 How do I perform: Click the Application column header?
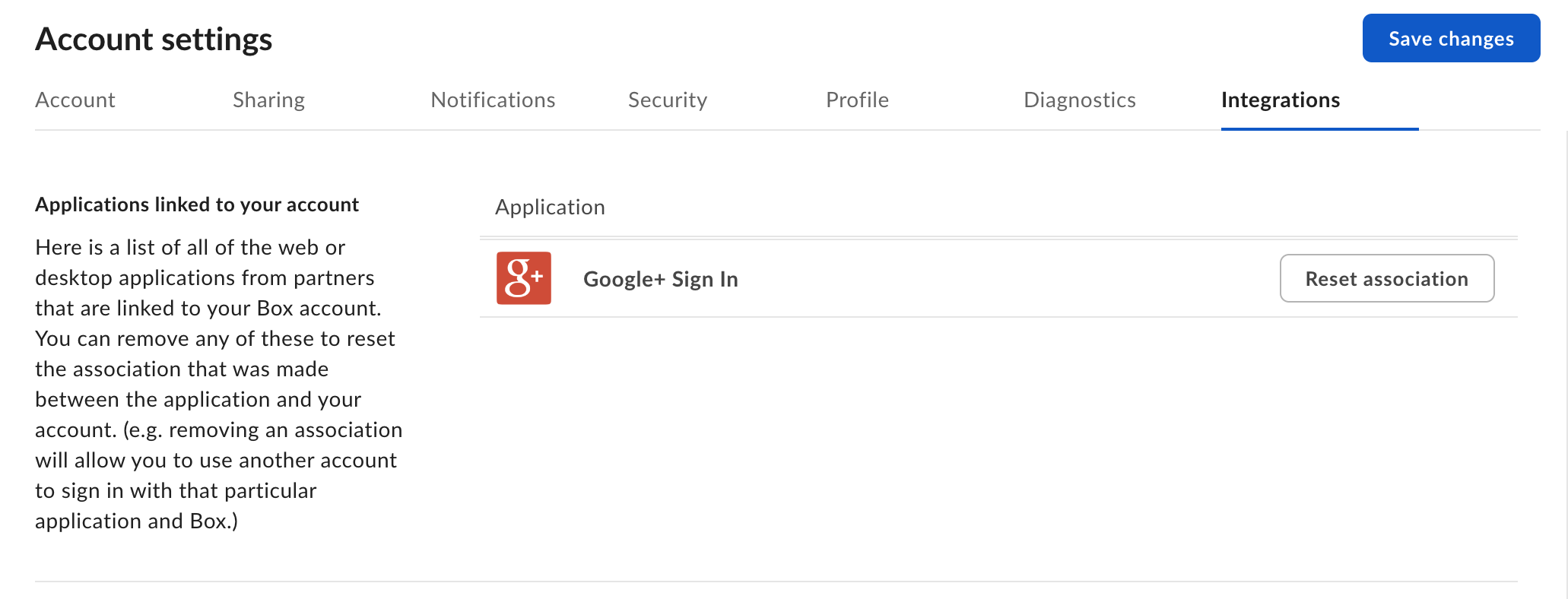[x=550, y=208]
